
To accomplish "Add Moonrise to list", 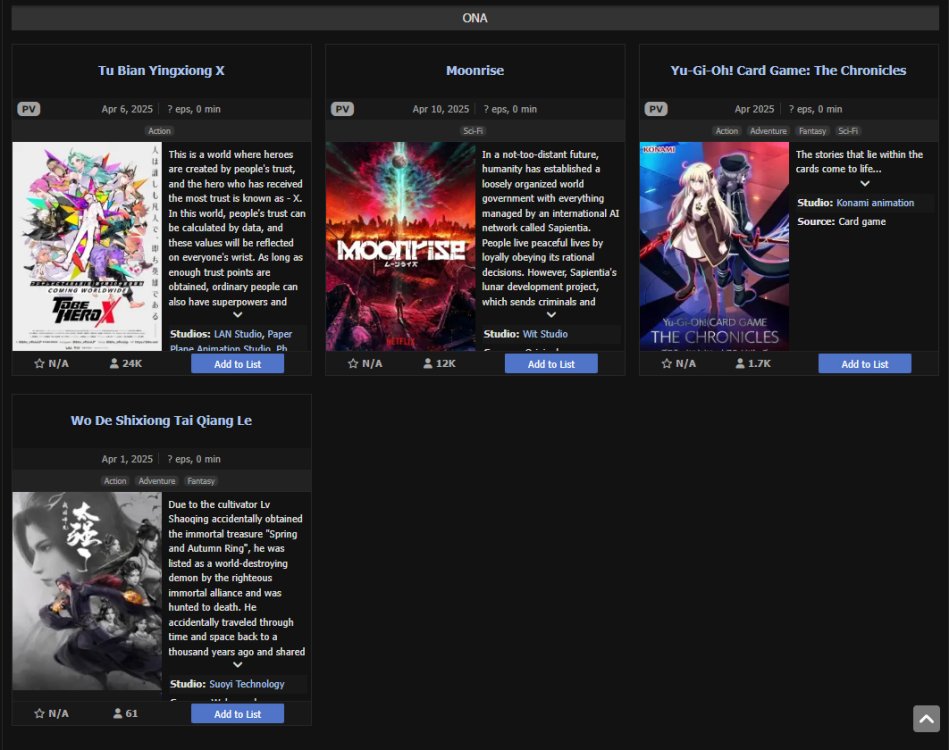I will 551,364.
